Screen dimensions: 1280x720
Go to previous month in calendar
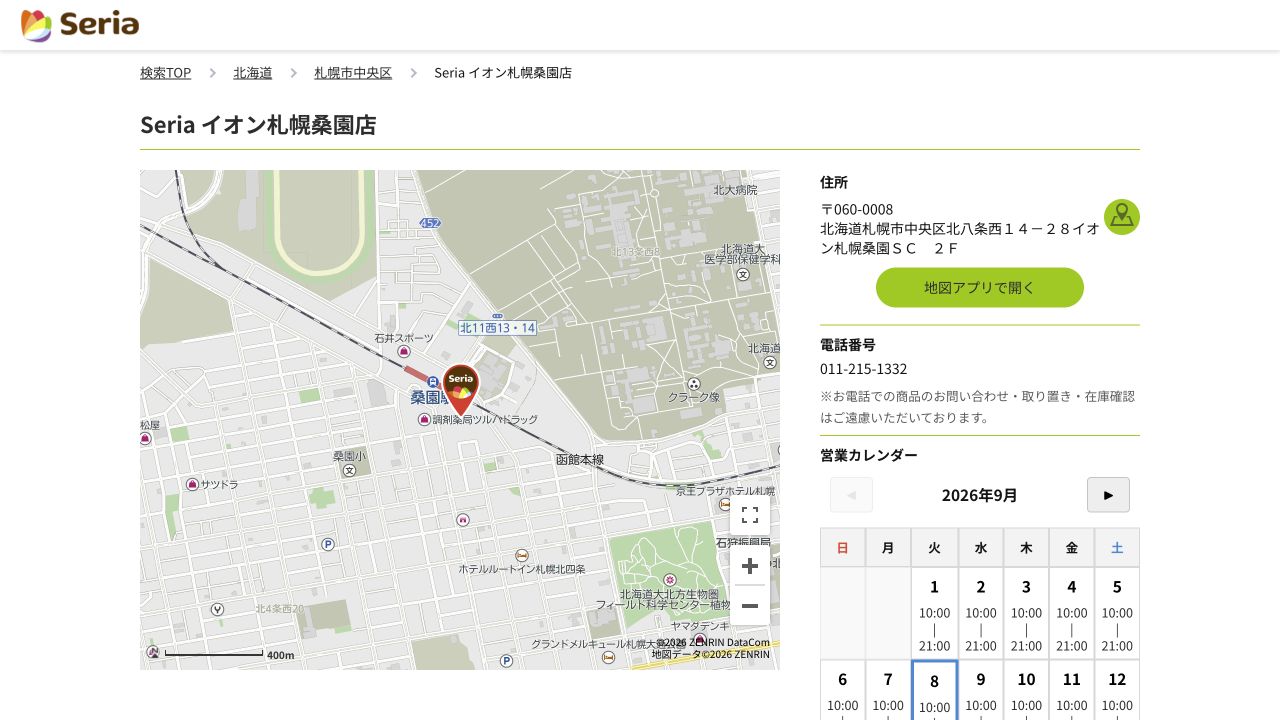pos(851,495)
